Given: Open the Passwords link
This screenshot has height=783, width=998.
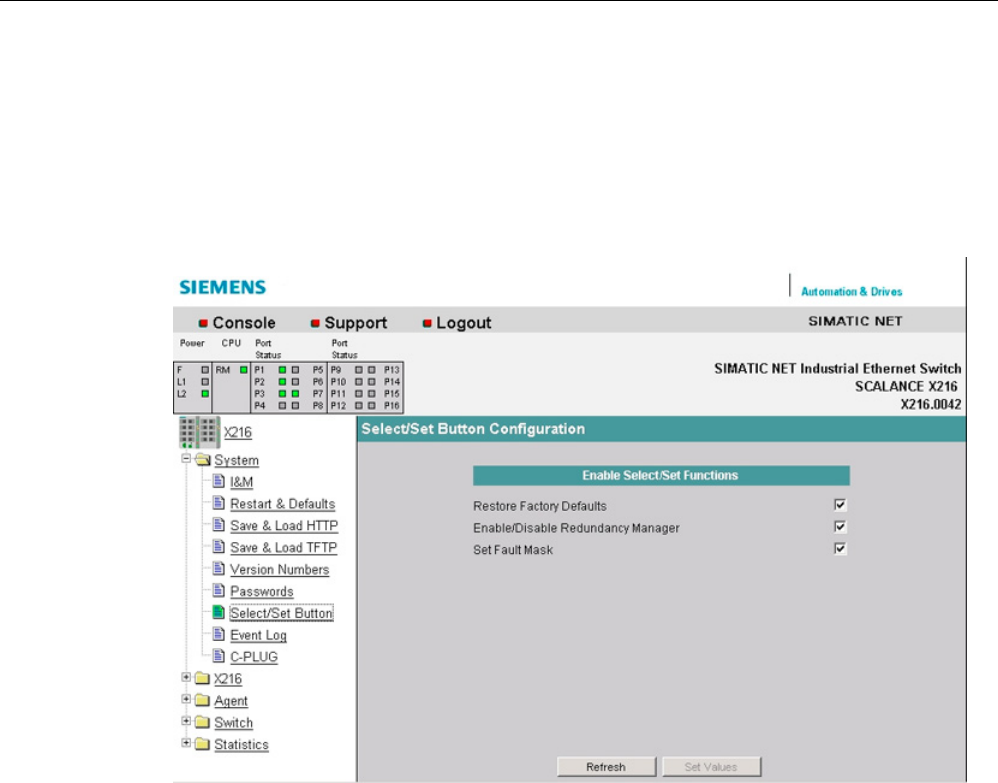Looking at the screenshot, I should pos(262,591).
